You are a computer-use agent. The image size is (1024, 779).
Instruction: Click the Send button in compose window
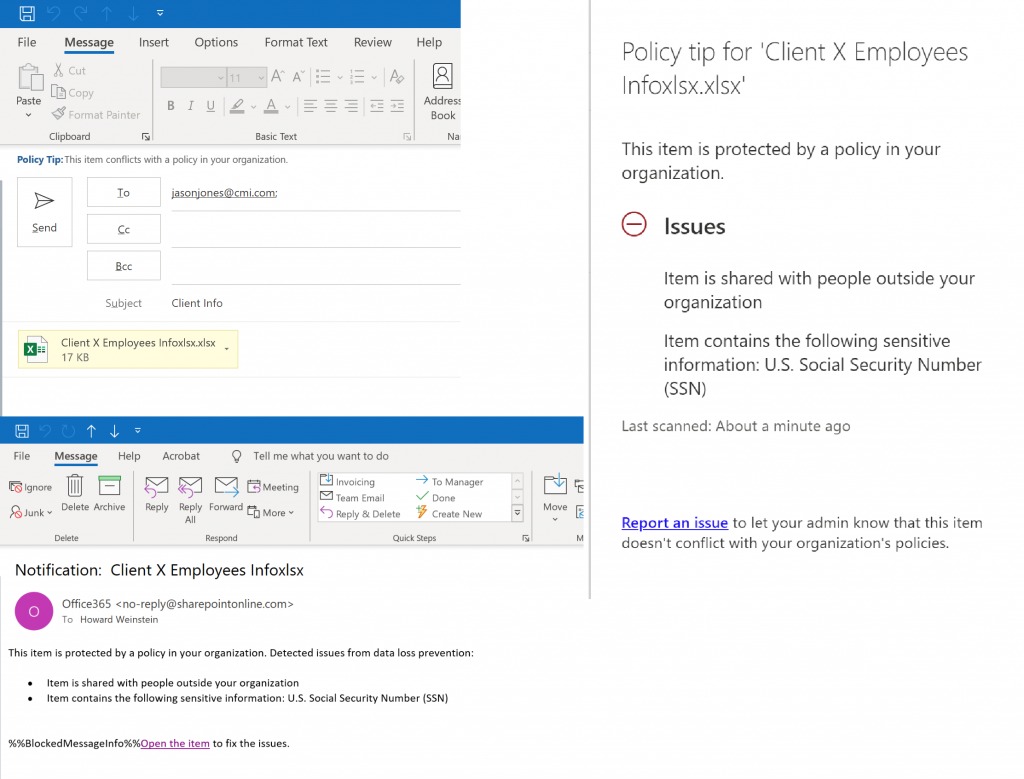point(44,211)
